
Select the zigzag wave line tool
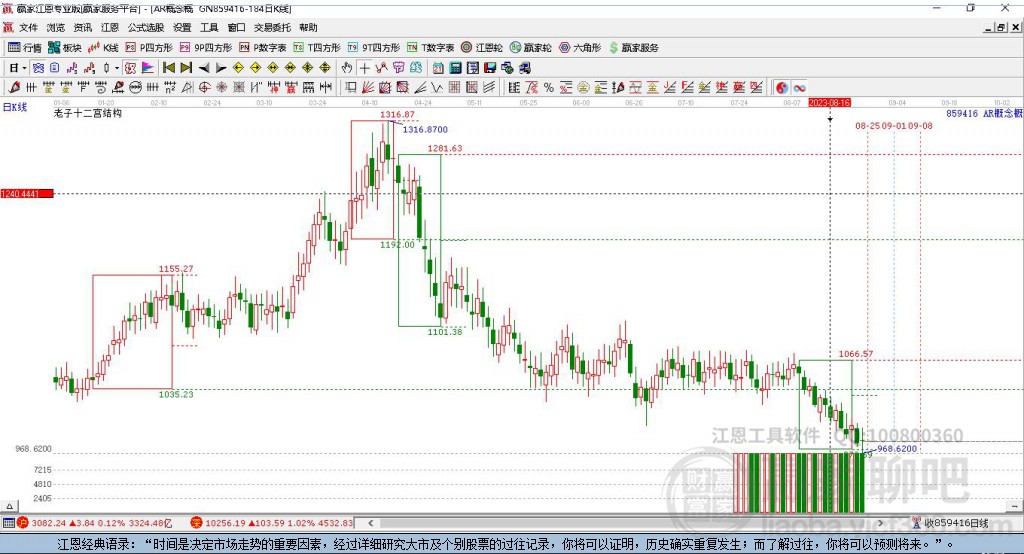tap(437, 88)
